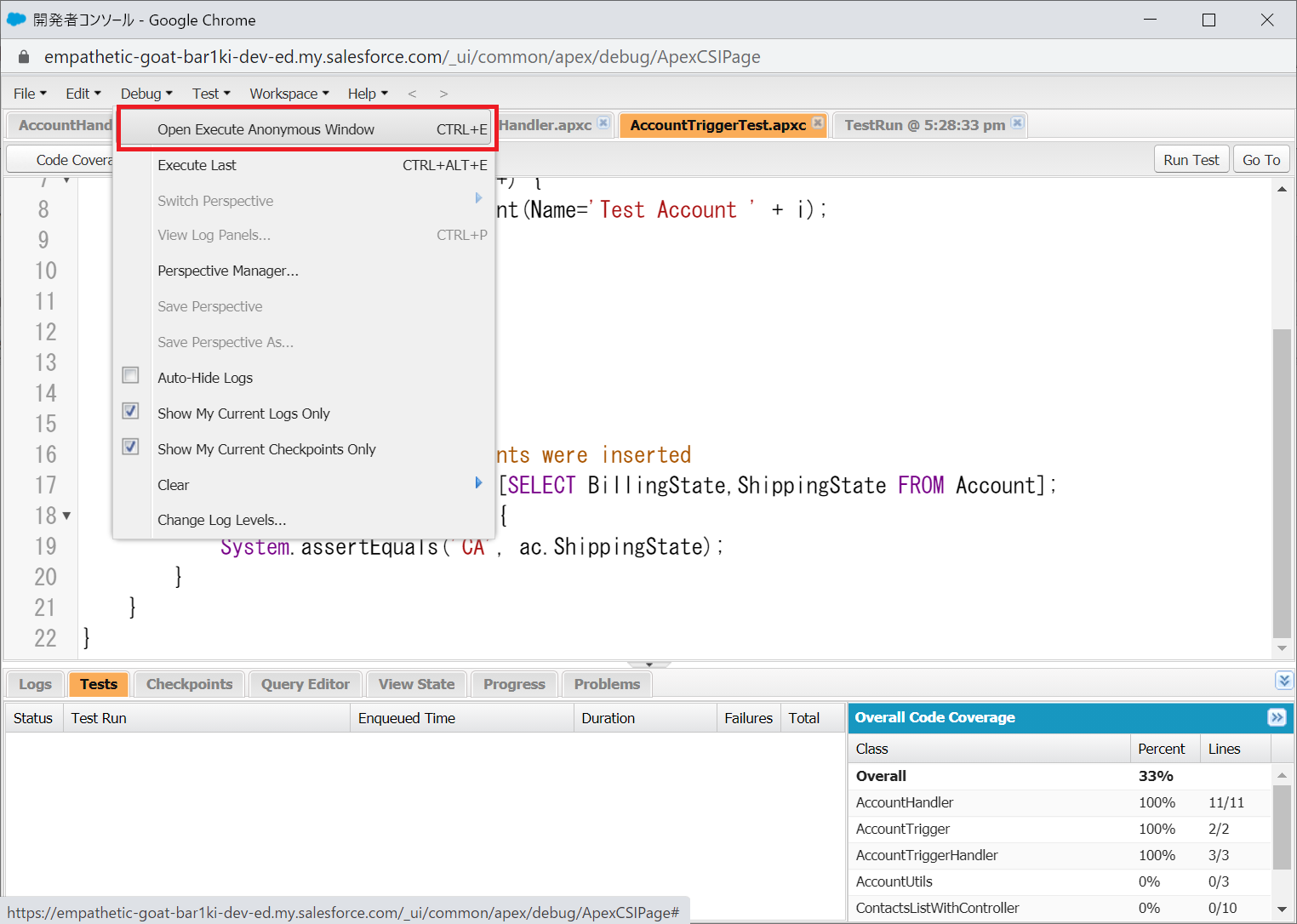Switch to the Problems tab
Image resolution: width=1297 pixels, height=924 pixels.
pyautogui.click(x=607, y=684)
